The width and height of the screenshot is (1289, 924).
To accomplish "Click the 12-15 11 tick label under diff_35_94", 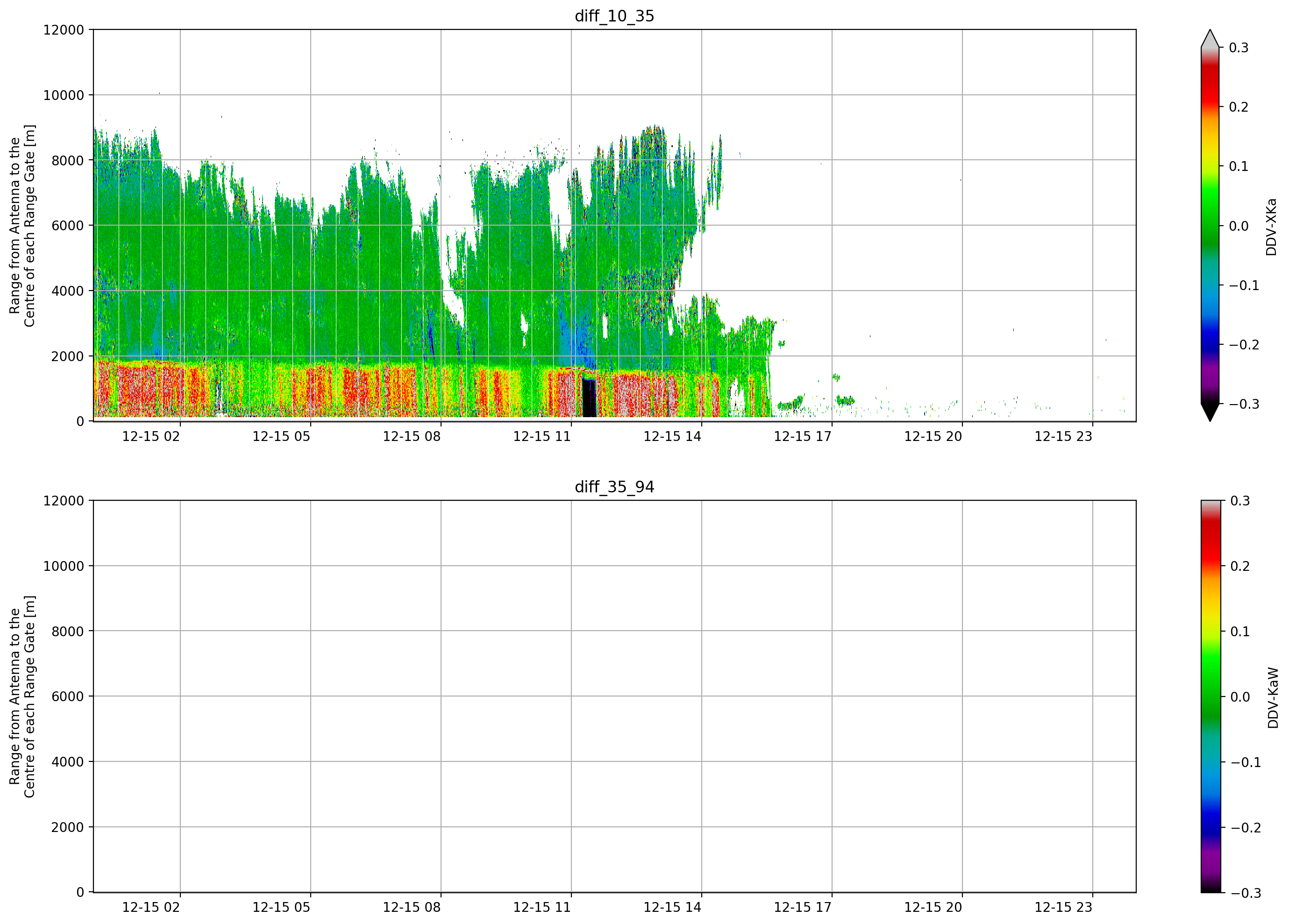I will tap(542, 908).
